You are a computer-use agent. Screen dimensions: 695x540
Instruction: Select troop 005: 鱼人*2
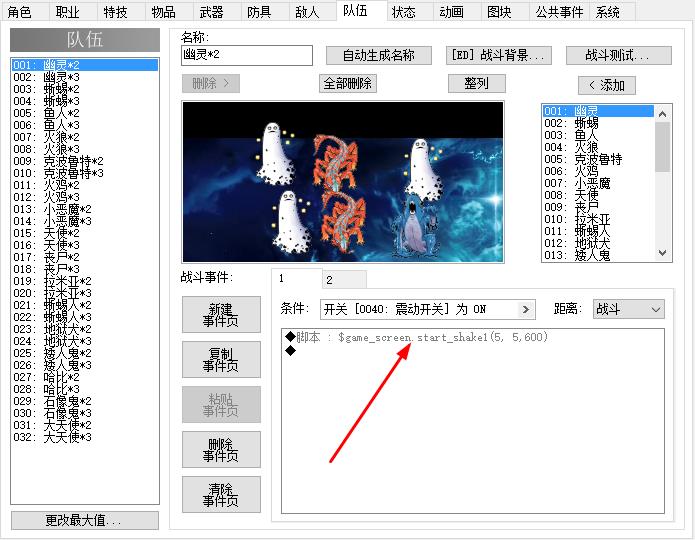point(85,113)
